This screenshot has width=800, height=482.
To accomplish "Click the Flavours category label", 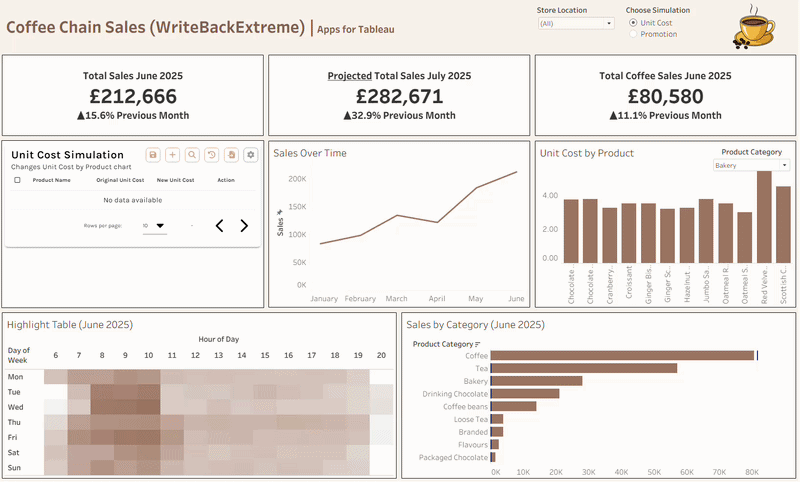I will [473, 445].
